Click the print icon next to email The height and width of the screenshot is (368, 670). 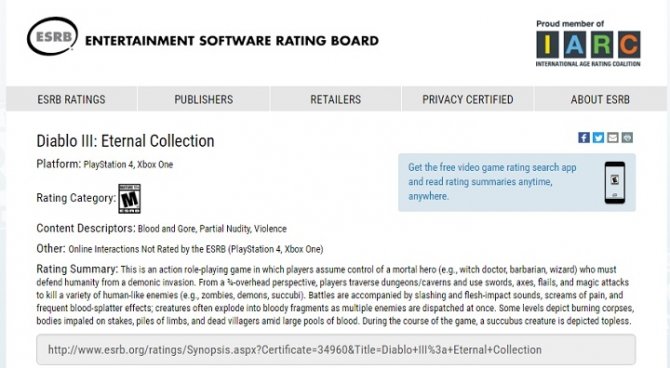(x=627, y=138)
